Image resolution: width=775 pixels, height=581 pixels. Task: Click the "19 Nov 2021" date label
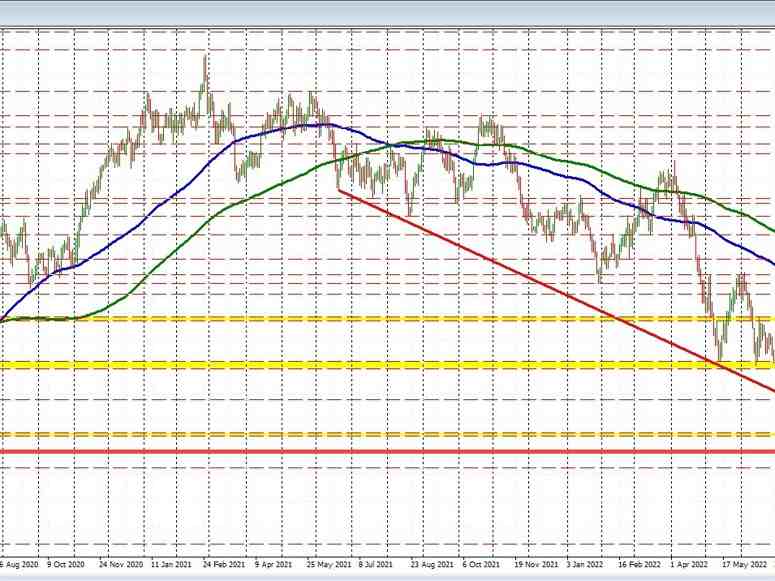tap(536, 564)
